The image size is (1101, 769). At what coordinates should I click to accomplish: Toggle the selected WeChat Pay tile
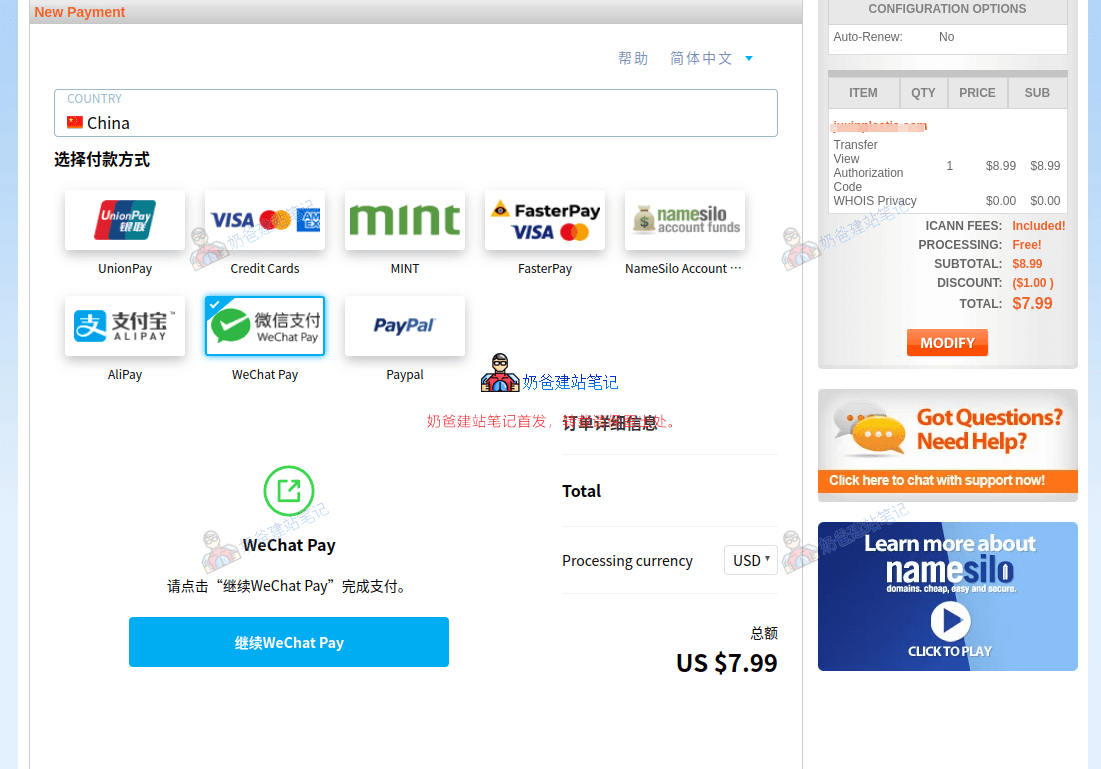pos(265,326)
